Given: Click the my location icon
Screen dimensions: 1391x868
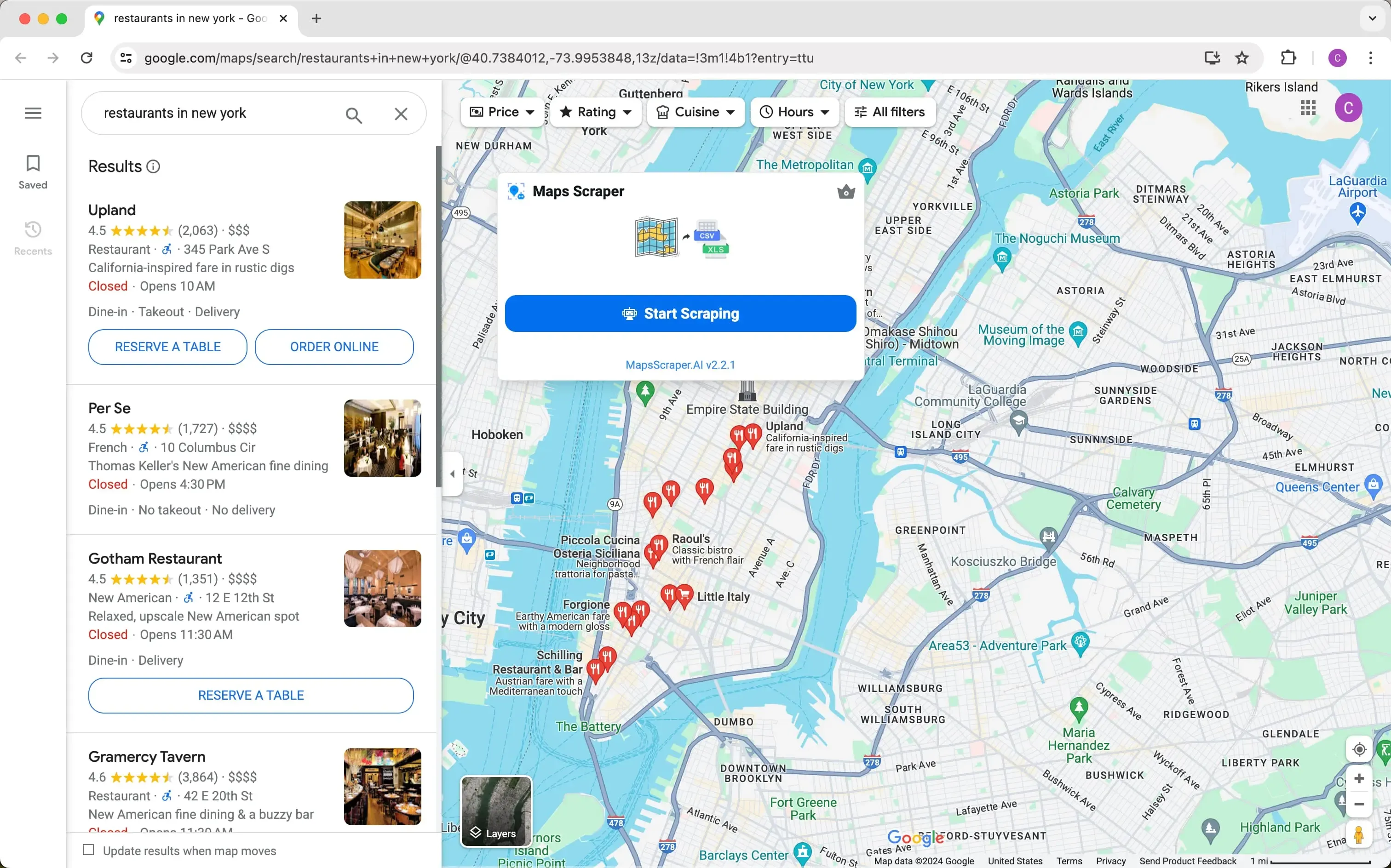Looking at the screenshot, I should coord(1359,749).
